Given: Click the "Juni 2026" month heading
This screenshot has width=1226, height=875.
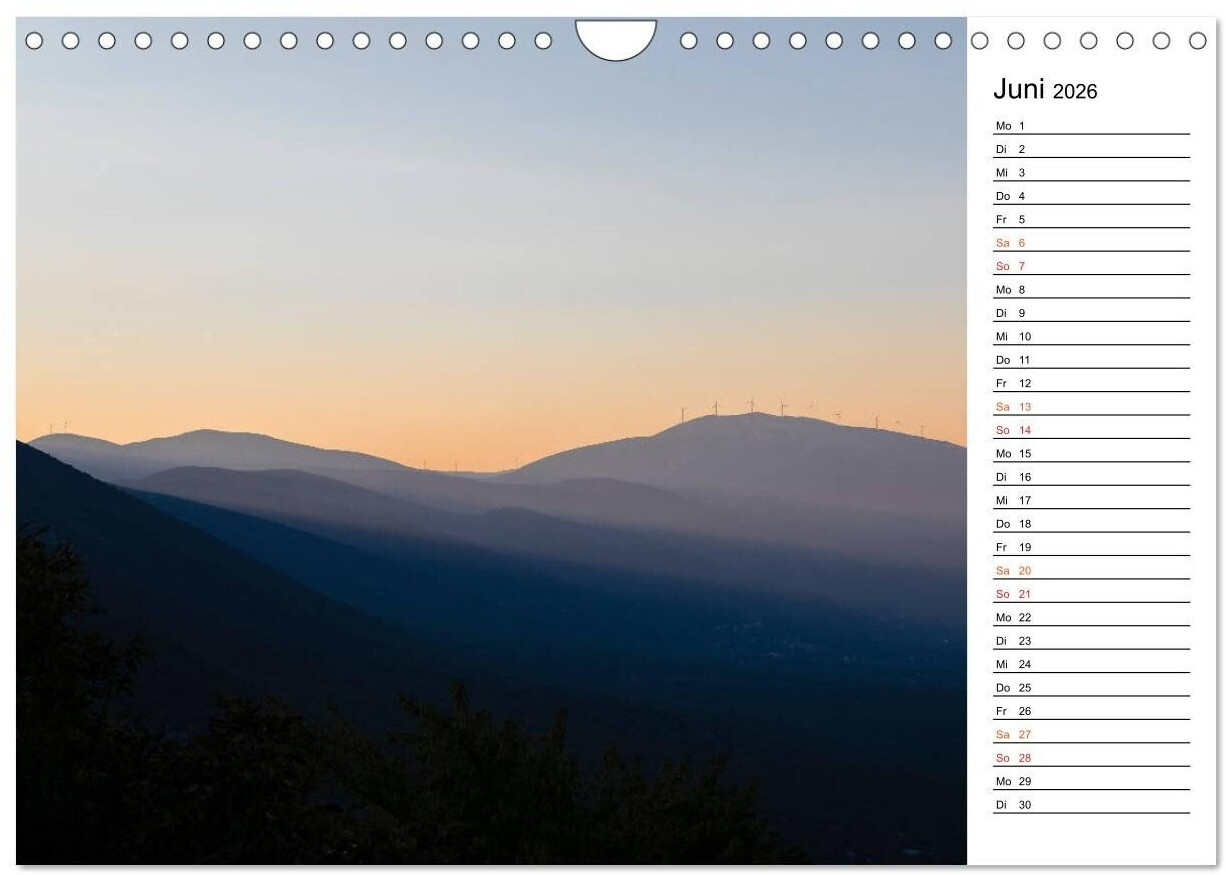Looking at the screenshot, I should [1044, 90].
